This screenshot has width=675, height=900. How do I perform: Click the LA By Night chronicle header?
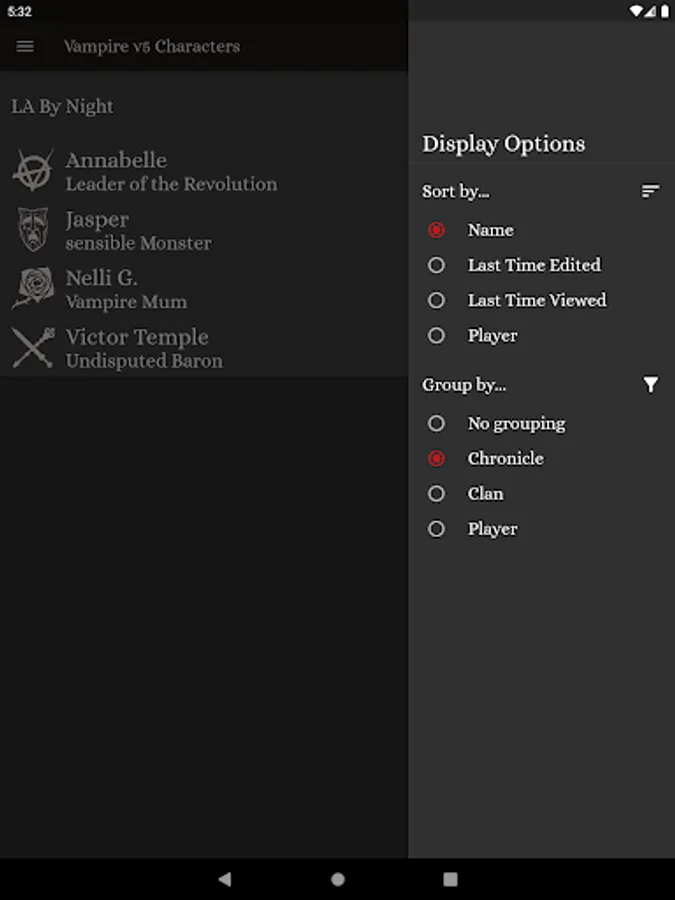click(63, 107)
